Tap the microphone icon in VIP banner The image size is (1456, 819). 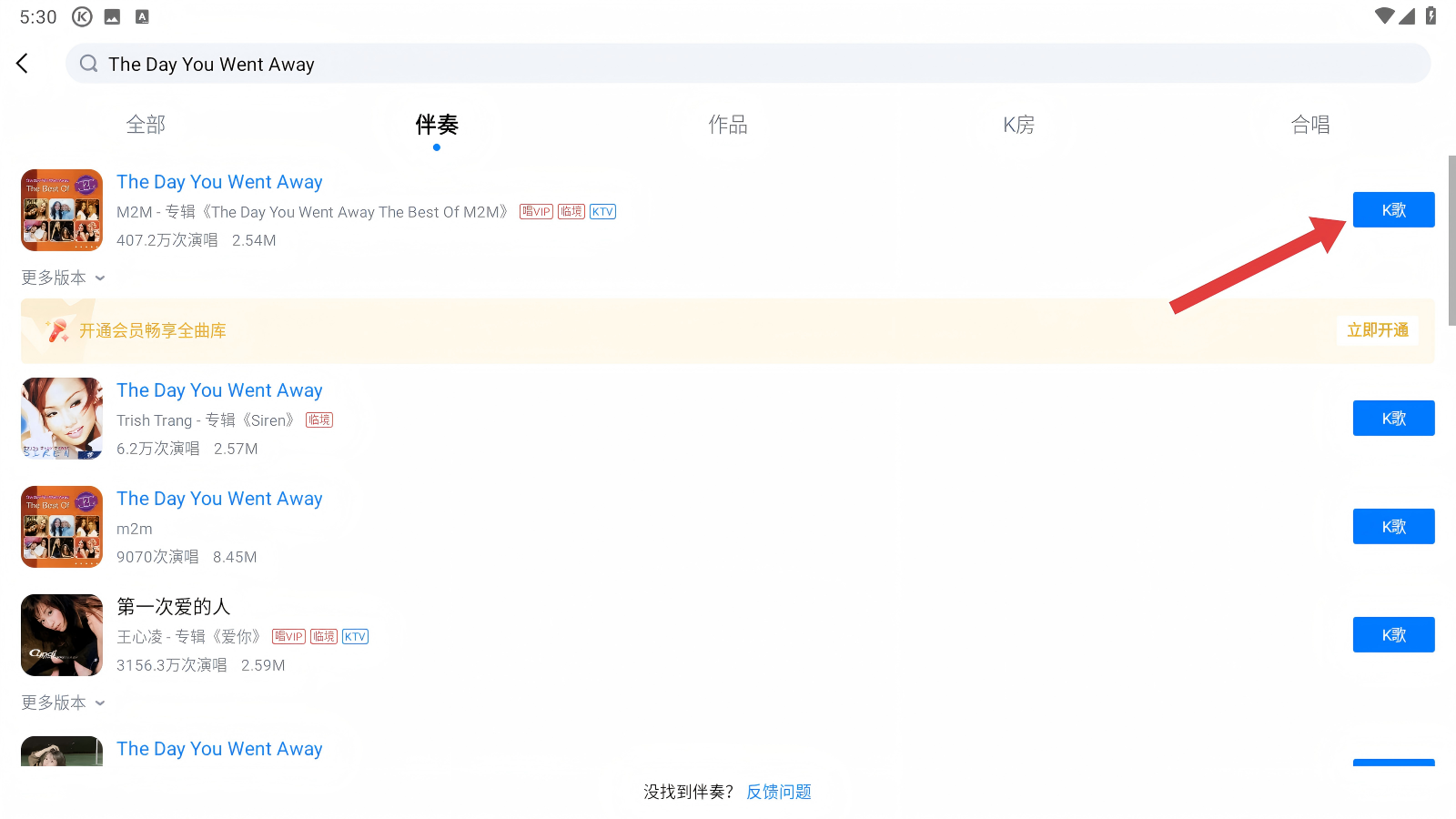click(58, 330)
